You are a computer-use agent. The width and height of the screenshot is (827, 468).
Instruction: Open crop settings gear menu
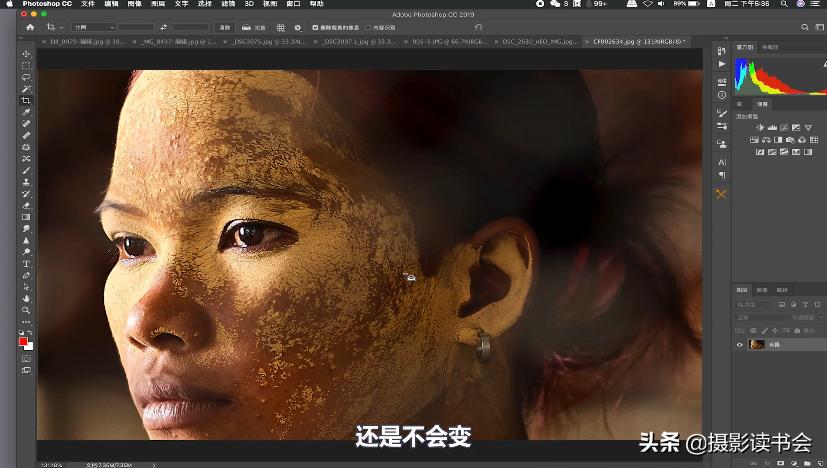tap(298, 27)
